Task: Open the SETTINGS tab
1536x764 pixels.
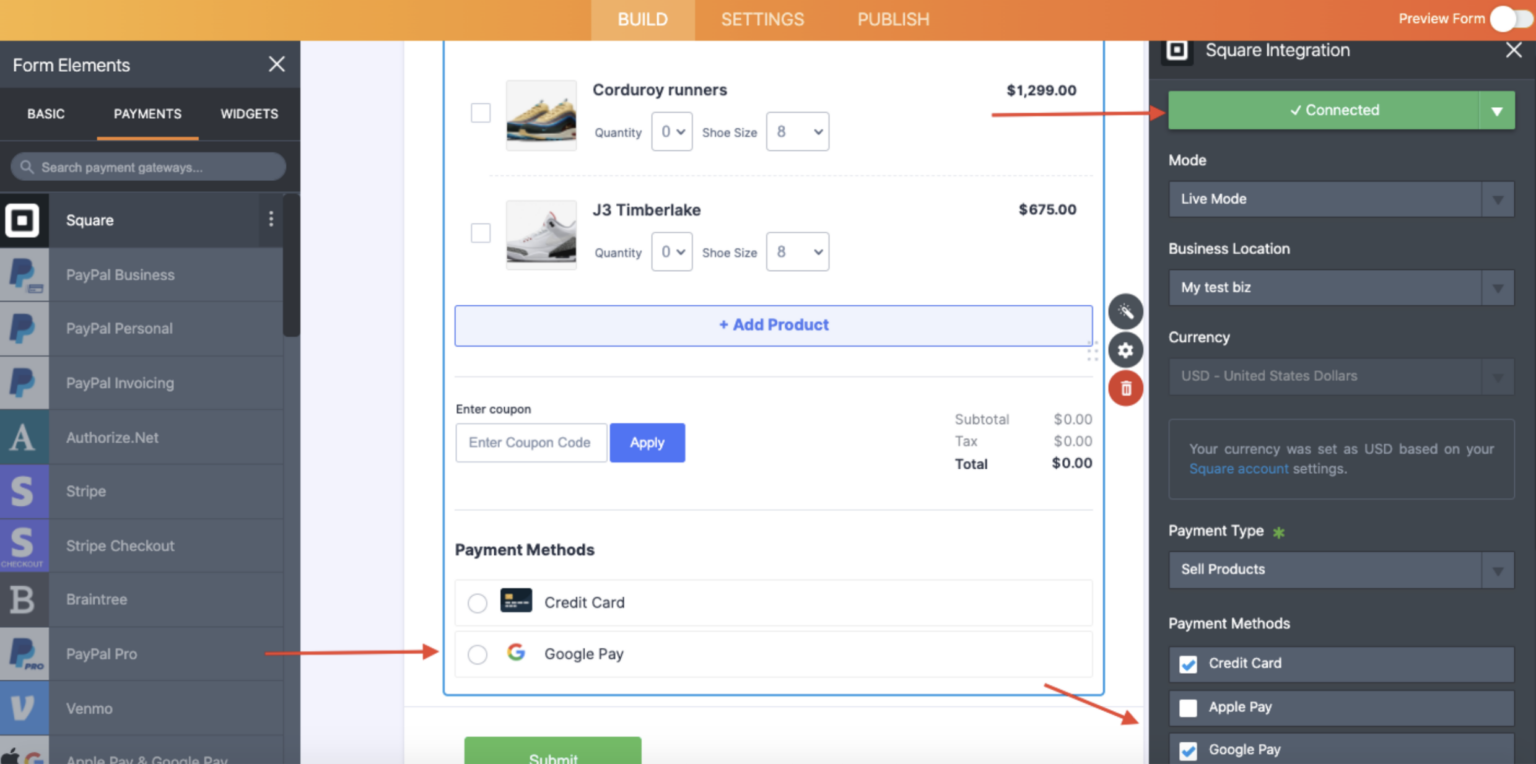Action: tap(762, 19)
